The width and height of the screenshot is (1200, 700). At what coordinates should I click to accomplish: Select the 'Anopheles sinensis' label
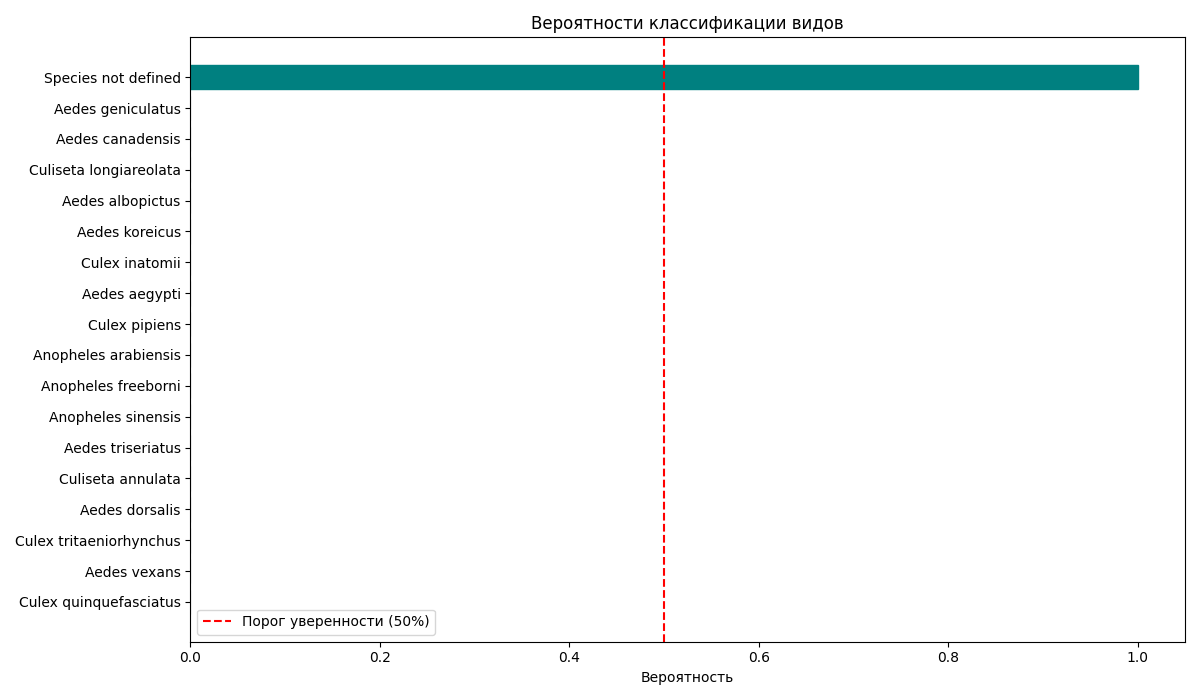point(115,418)
